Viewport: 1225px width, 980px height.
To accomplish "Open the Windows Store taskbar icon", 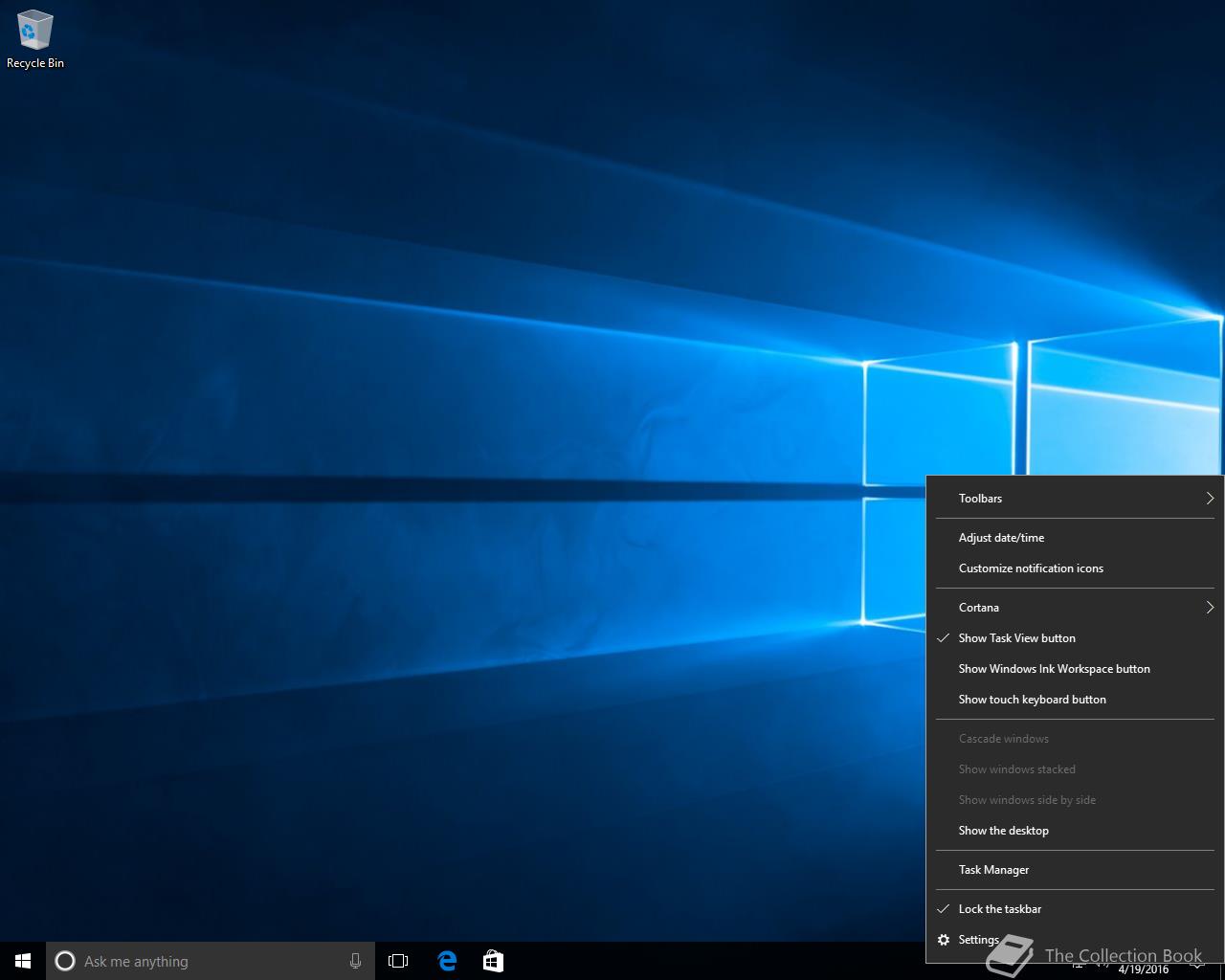I will [493, 961].
